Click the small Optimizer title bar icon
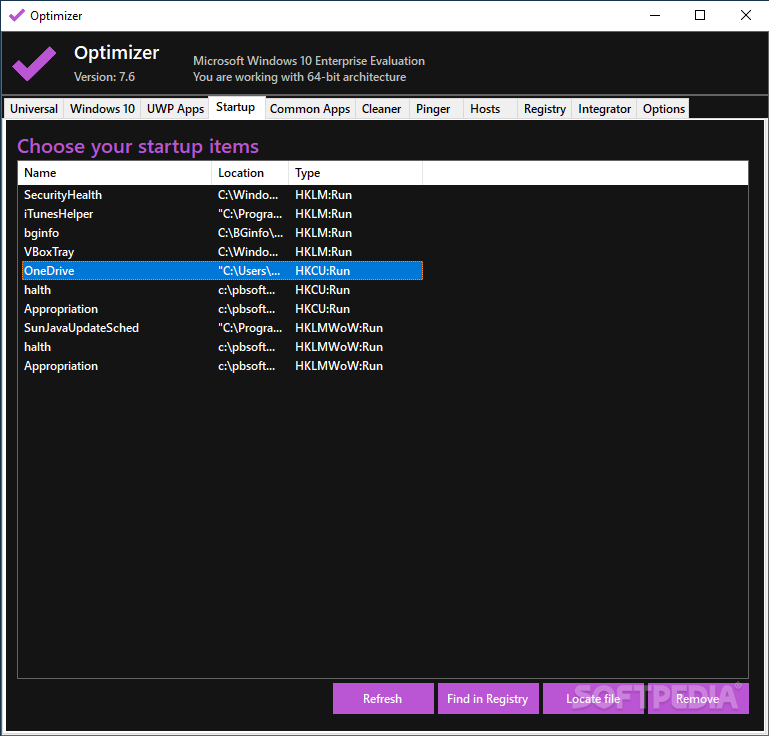The image size is (769, 736). coord(17,15)
